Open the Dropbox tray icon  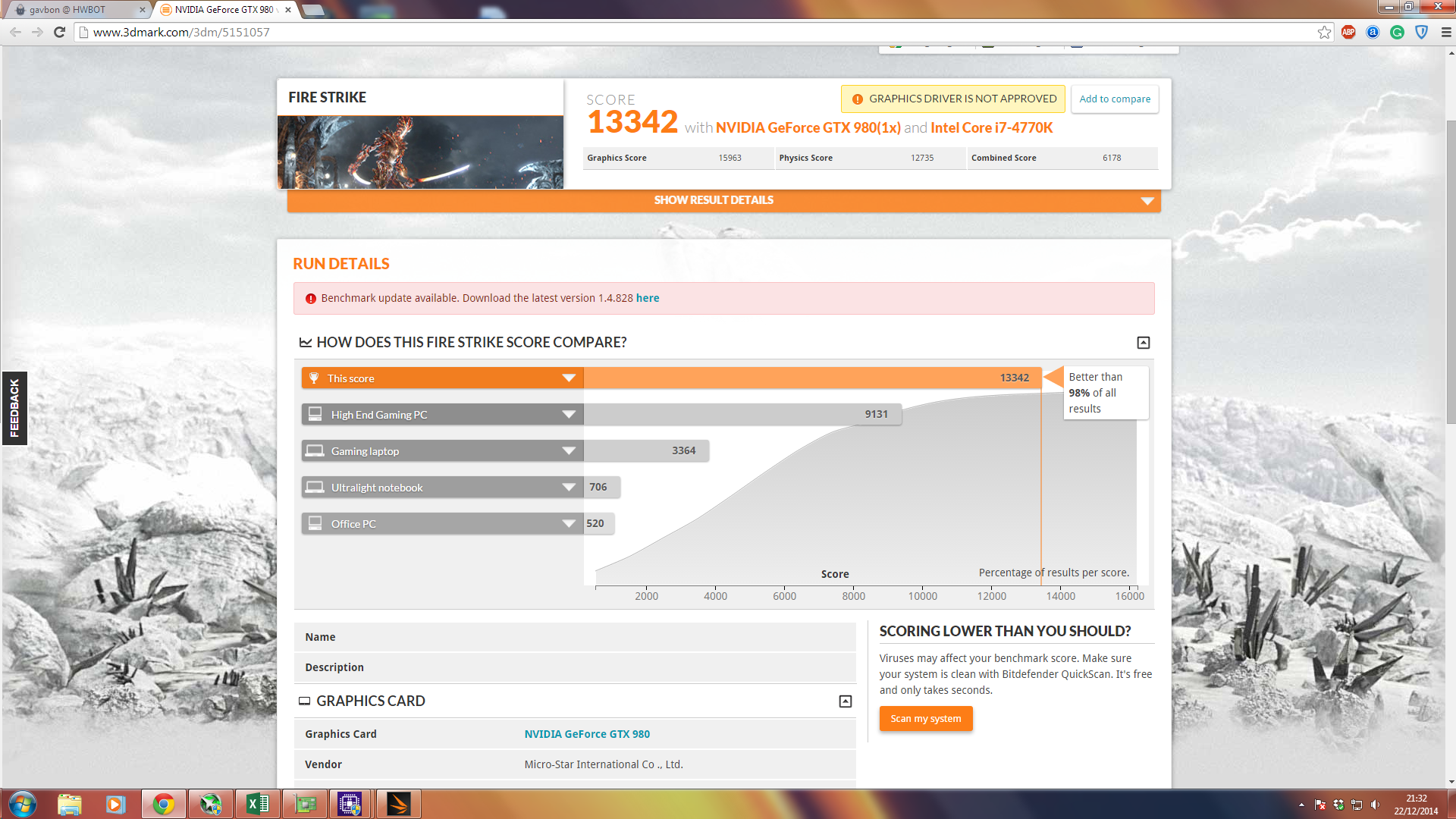(x=1338, y=805)
